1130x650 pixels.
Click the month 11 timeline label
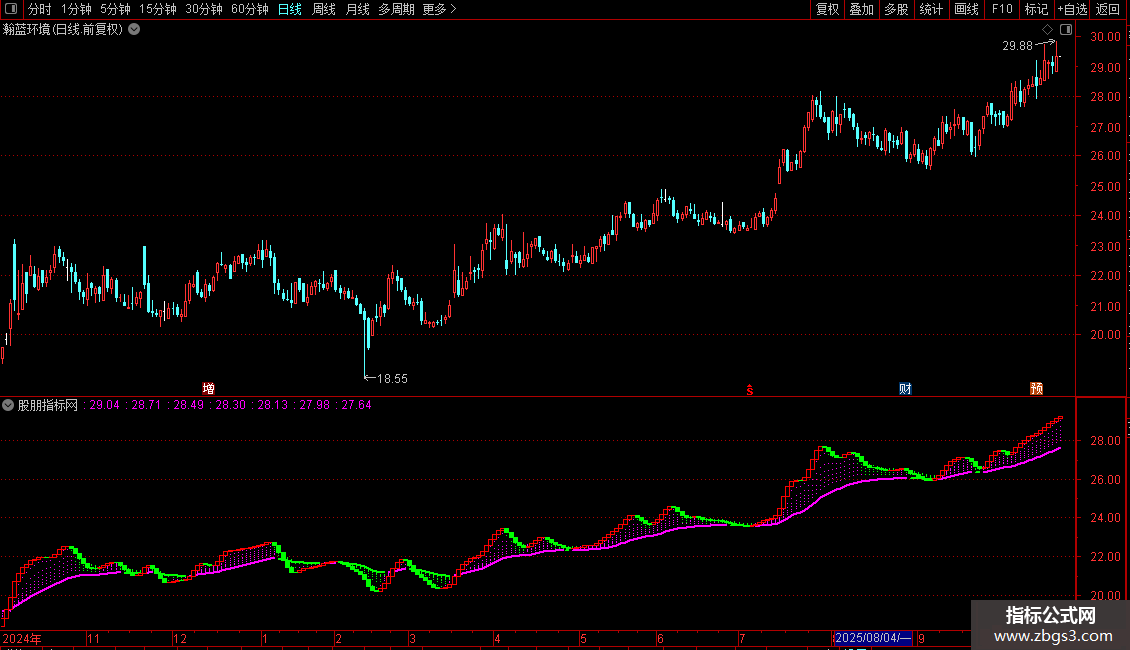point(94,638)
